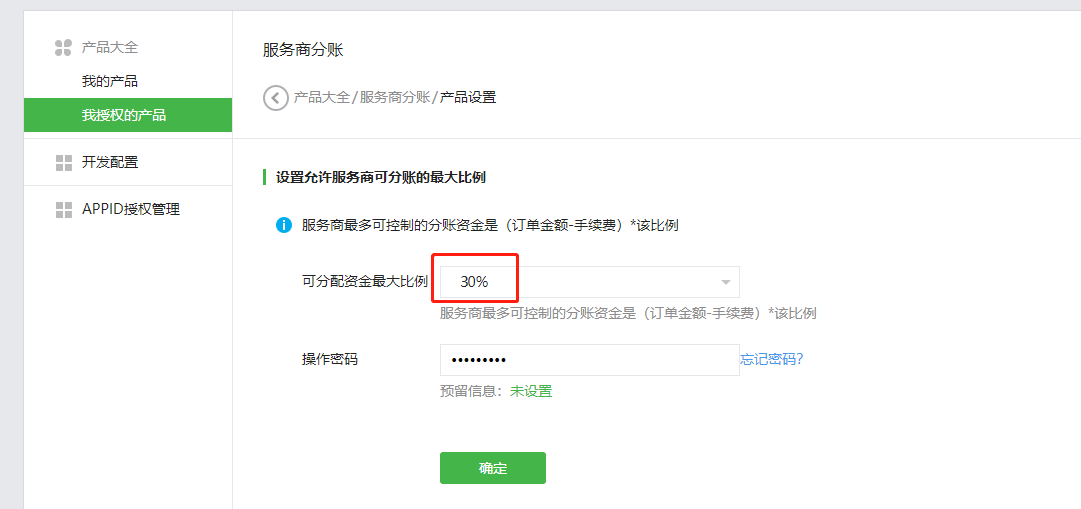This screenshot has height=509, width=1081.
Task: Click the grid icon beside 开发配置
Action: pyautogui.click(x=63, y=163)
